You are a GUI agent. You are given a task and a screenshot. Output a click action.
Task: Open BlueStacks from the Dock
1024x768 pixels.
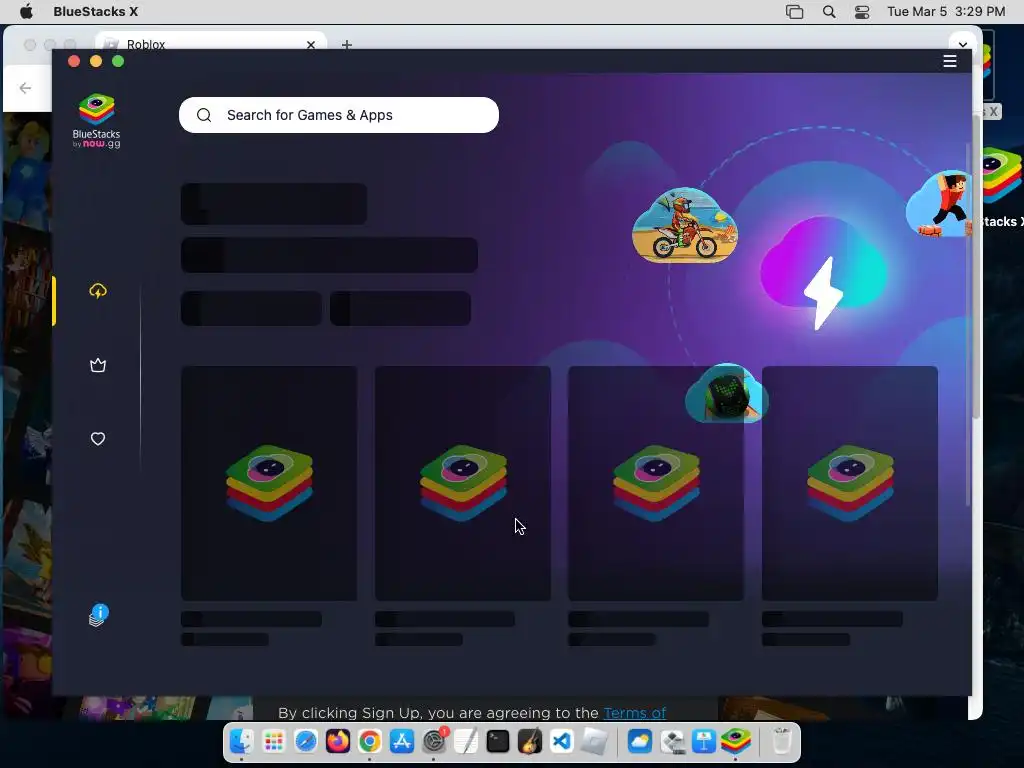click(x=736, y=741)
